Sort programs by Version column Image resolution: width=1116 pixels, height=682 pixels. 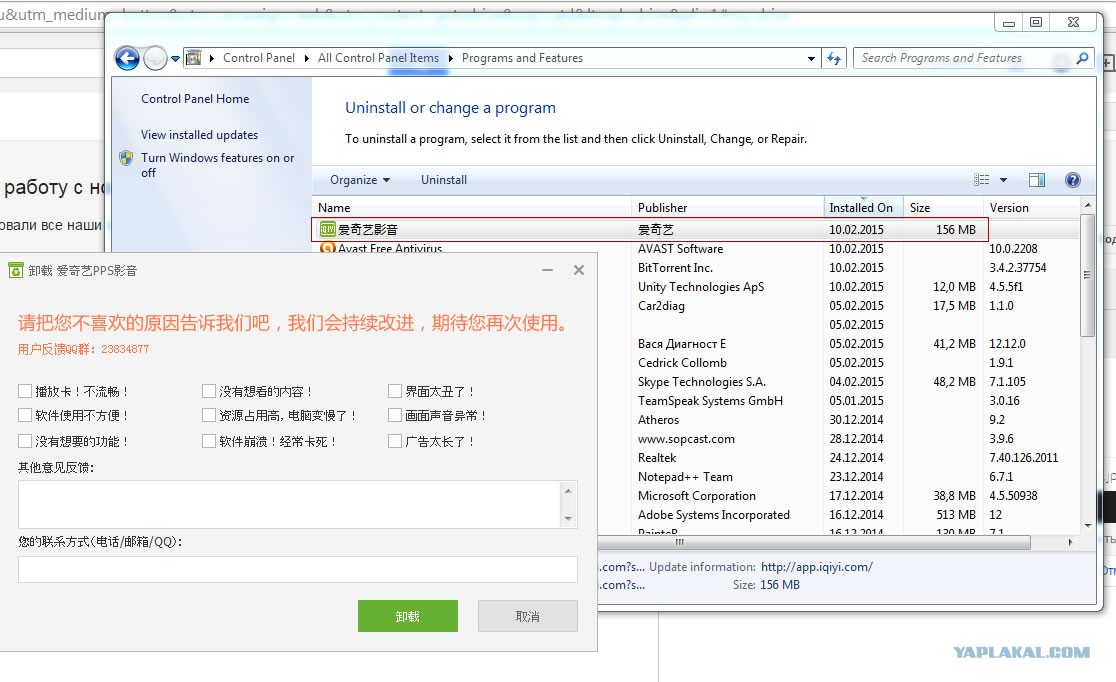pos(1032,208)
